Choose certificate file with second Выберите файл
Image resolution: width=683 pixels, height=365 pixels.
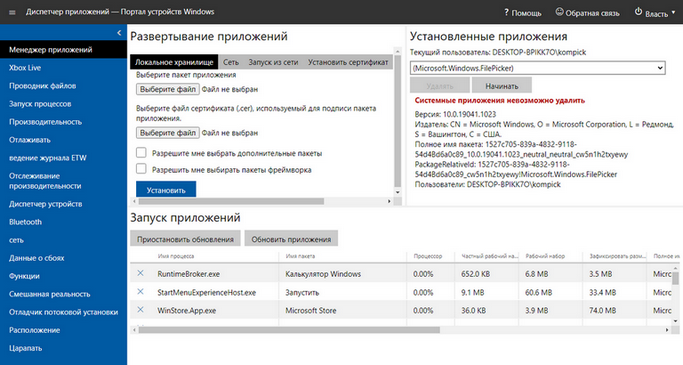click(168, 133)
